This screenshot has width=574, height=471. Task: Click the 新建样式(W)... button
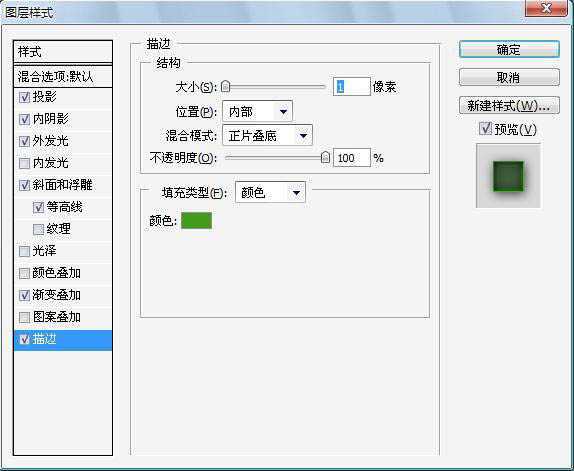coord(509,105)
